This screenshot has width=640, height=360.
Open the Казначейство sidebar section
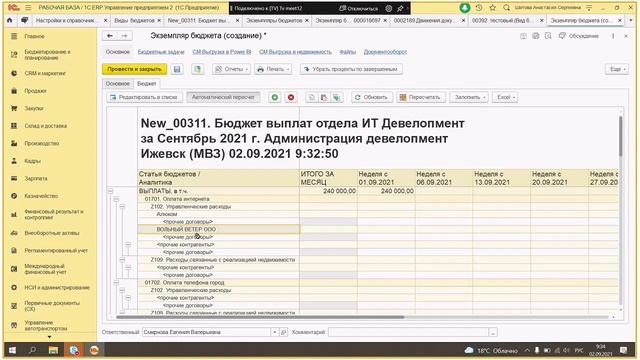click(41, 196)
